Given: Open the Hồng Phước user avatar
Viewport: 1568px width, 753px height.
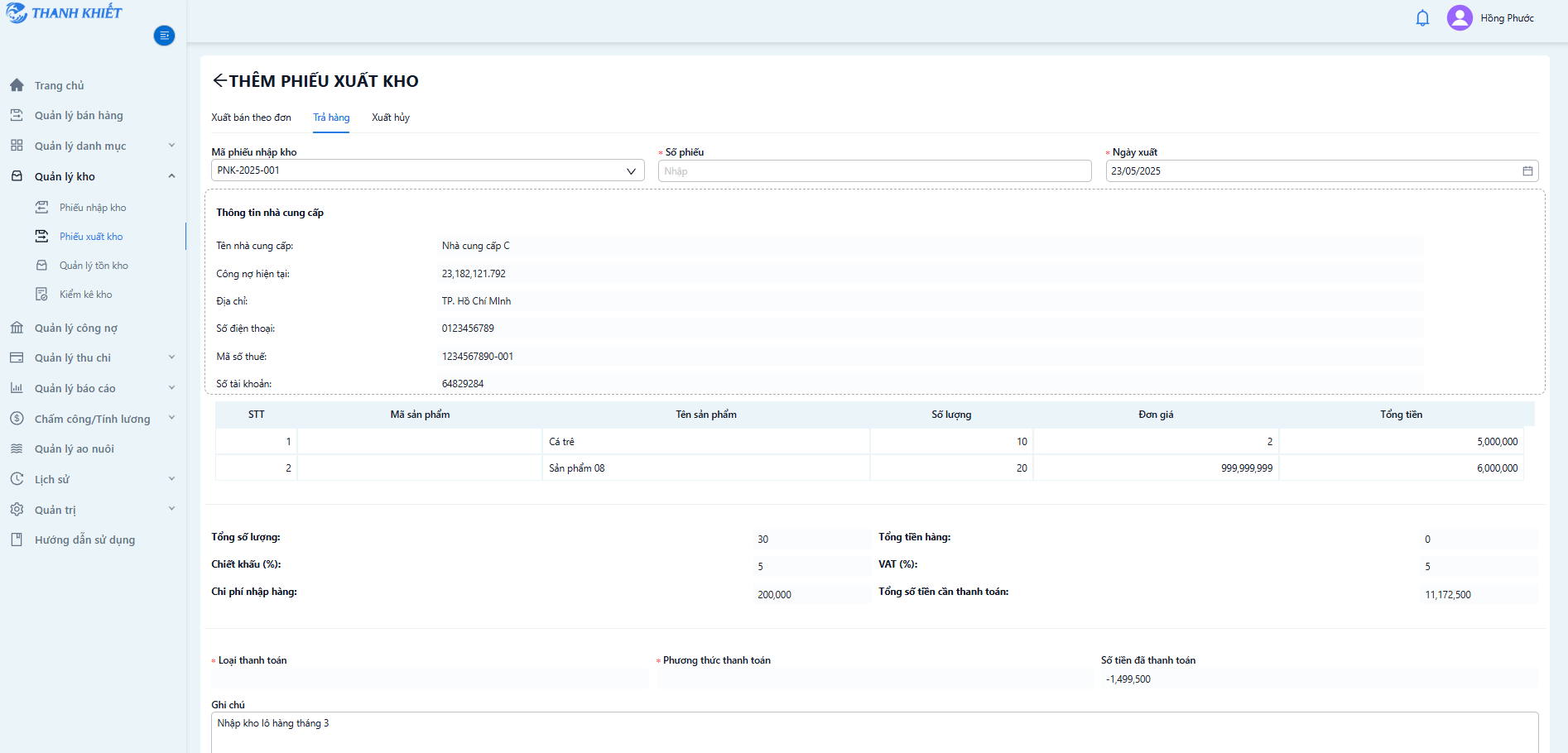Looking at the screenshot, I should (x=1460, y=17).
